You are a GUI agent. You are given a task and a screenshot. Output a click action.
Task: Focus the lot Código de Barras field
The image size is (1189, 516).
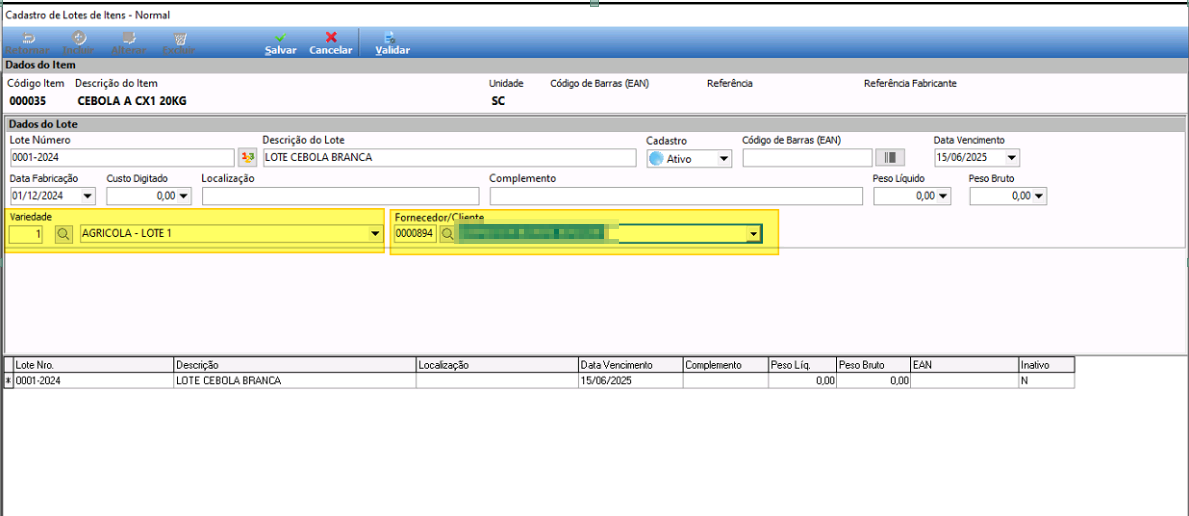coord(808,158)
